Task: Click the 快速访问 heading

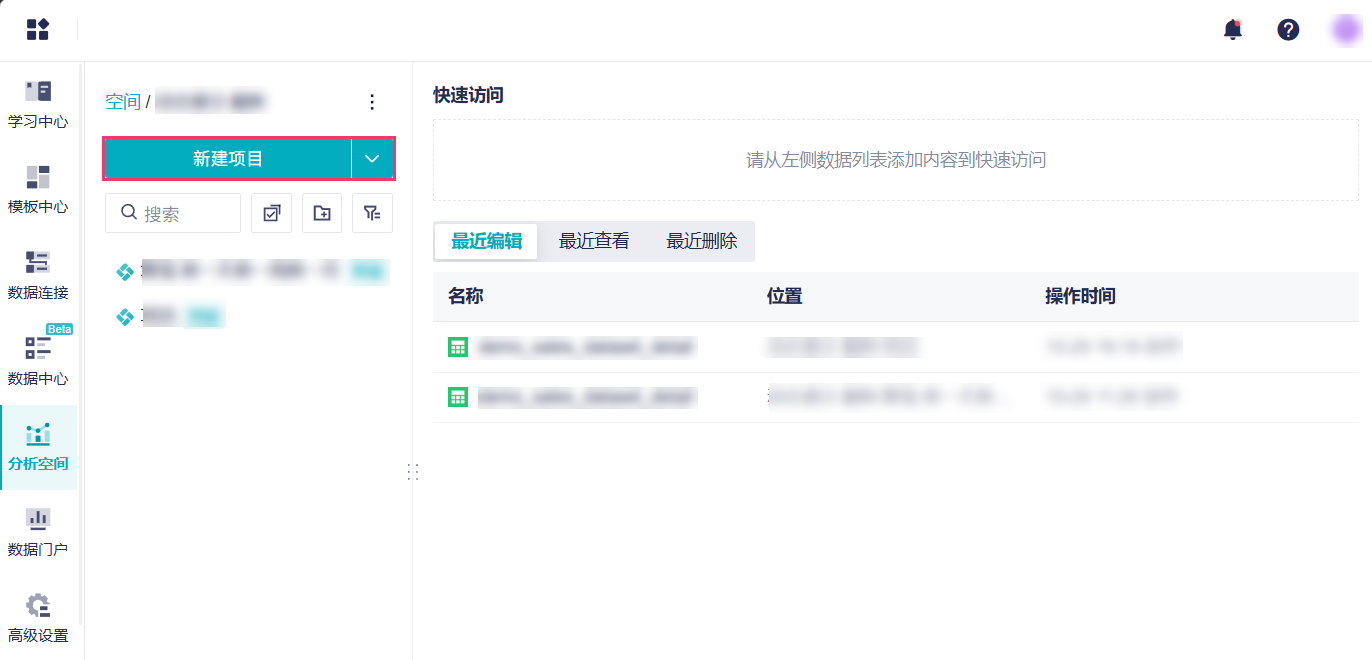Action: click(468, 95)
